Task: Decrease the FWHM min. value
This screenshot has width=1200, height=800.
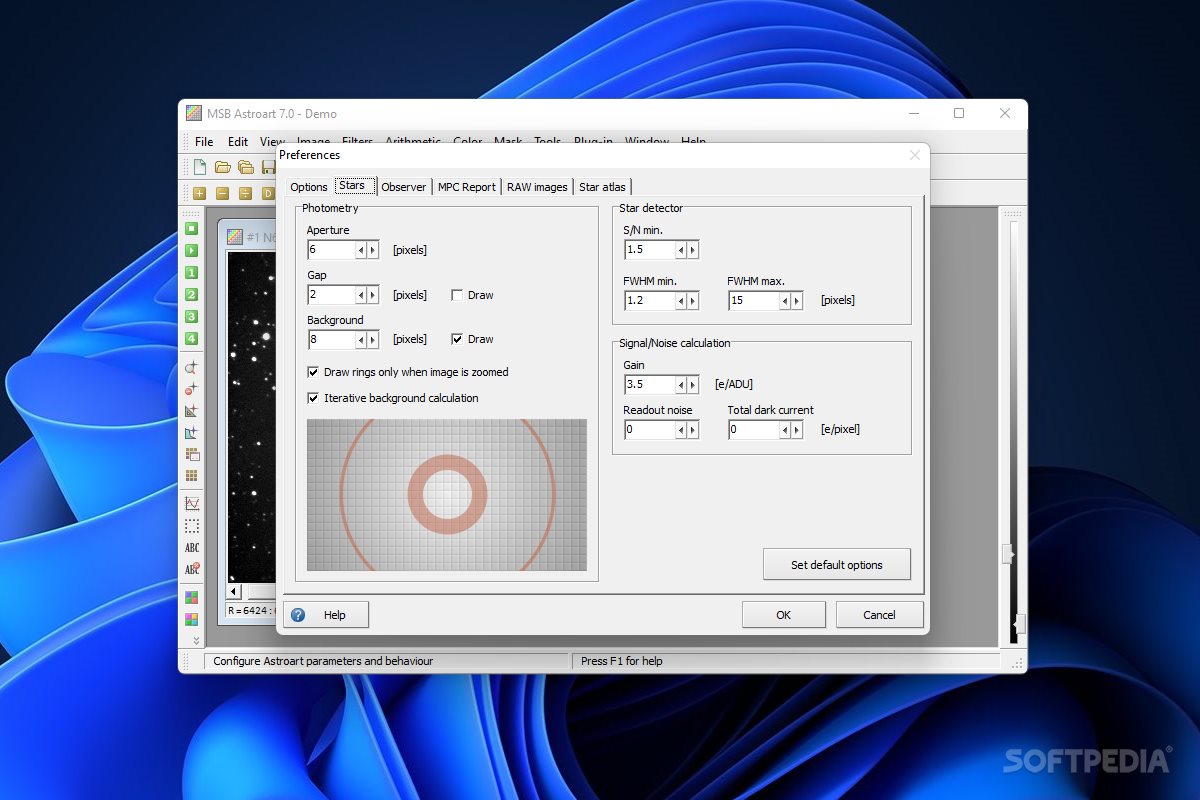Action: pyautogui.click(x=681, y=300)
